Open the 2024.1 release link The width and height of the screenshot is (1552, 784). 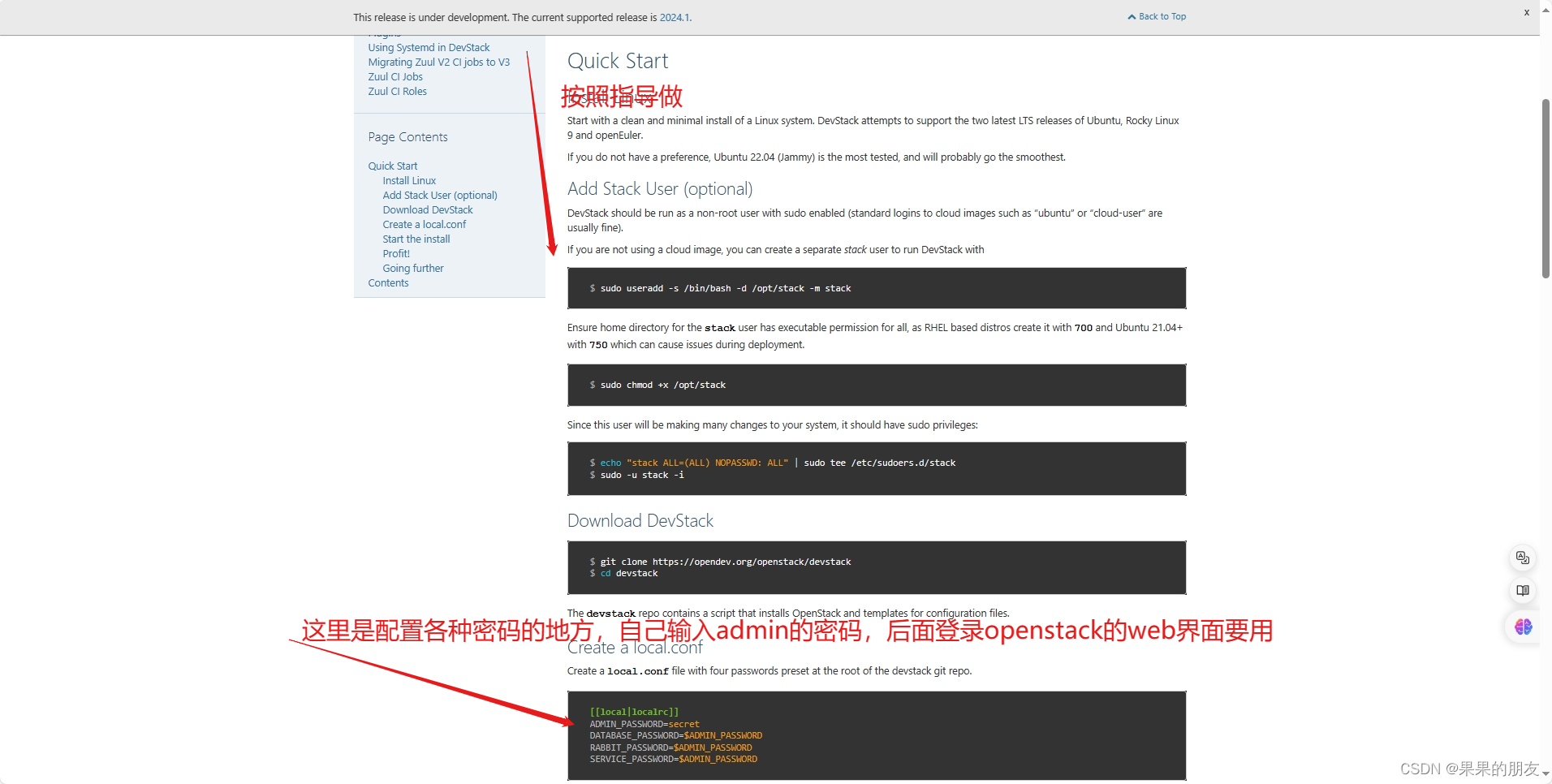click(x=675, y=17)
